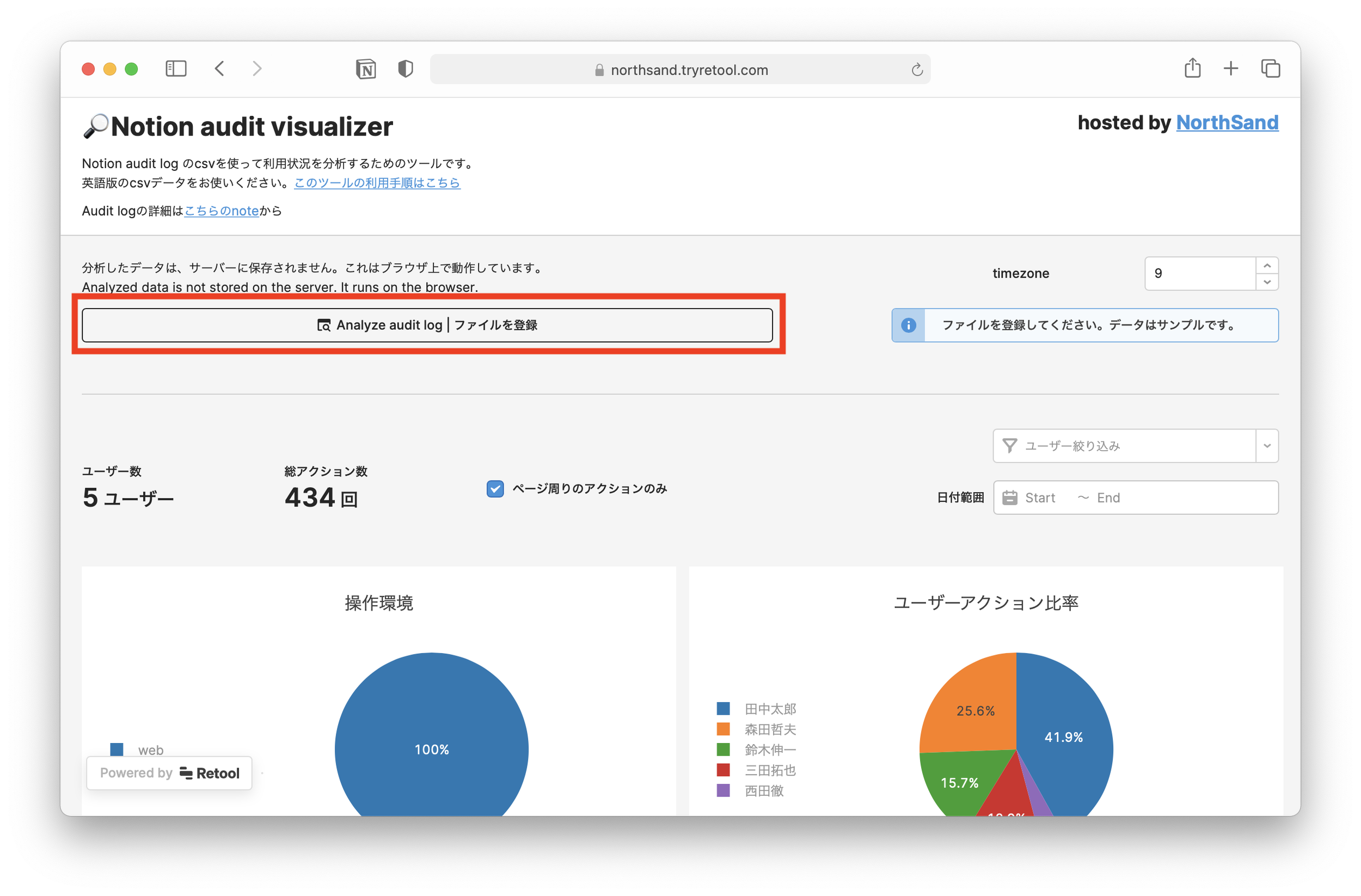Click the Analyze audit log file icon

324,324
